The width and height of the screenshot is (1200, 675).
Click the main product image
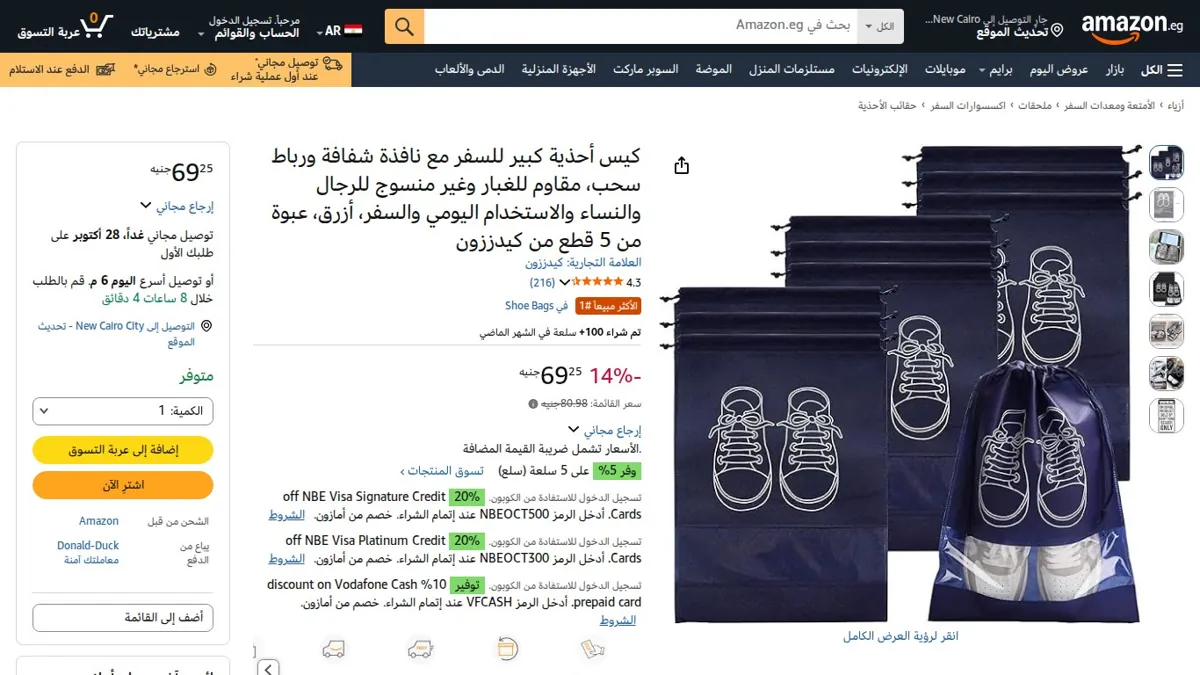tap(901, 385)
